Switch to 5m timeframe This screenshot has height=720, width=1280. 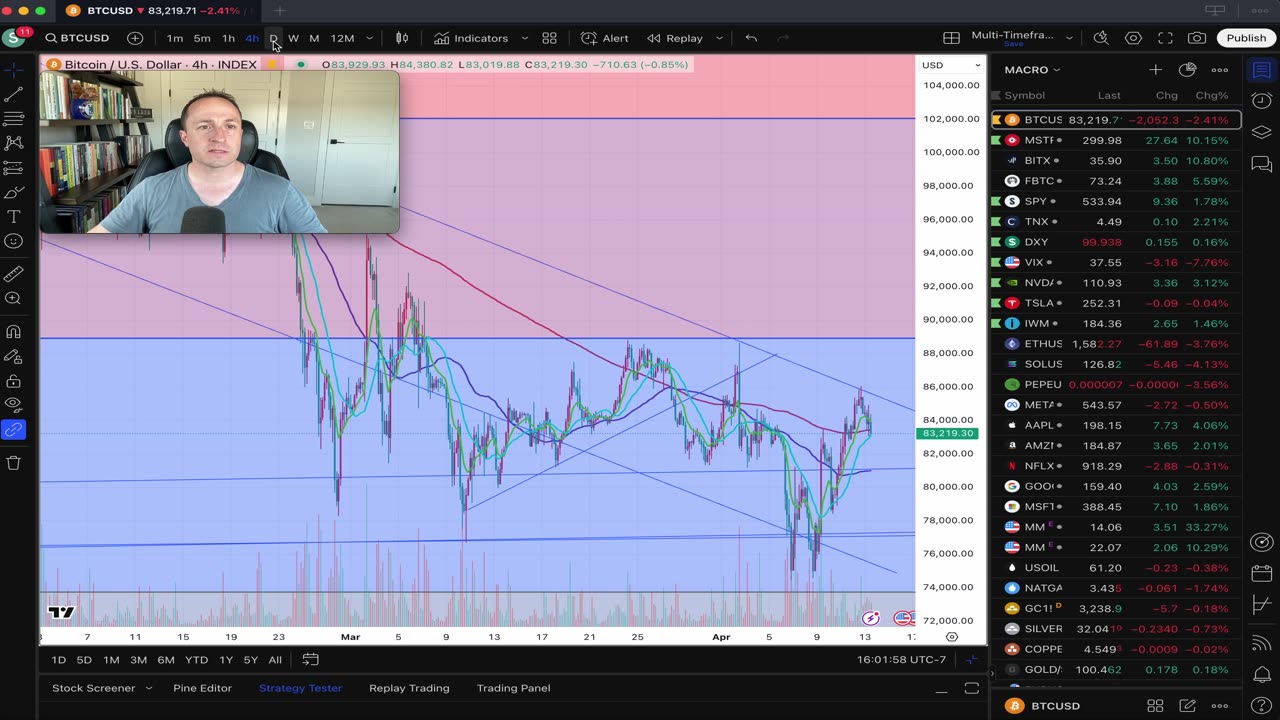point(202,38)
